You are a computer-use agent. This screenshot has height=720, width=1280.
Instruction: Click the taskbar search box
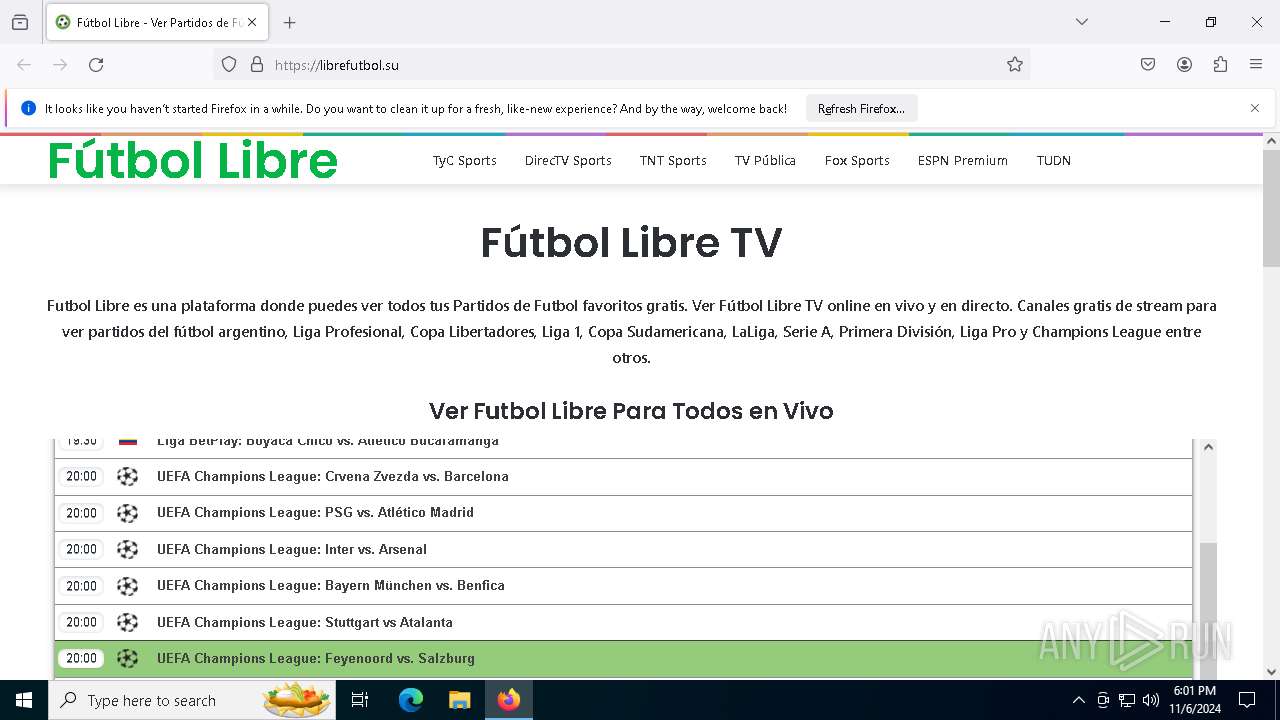pyautogui.click(x=192, y=700)
